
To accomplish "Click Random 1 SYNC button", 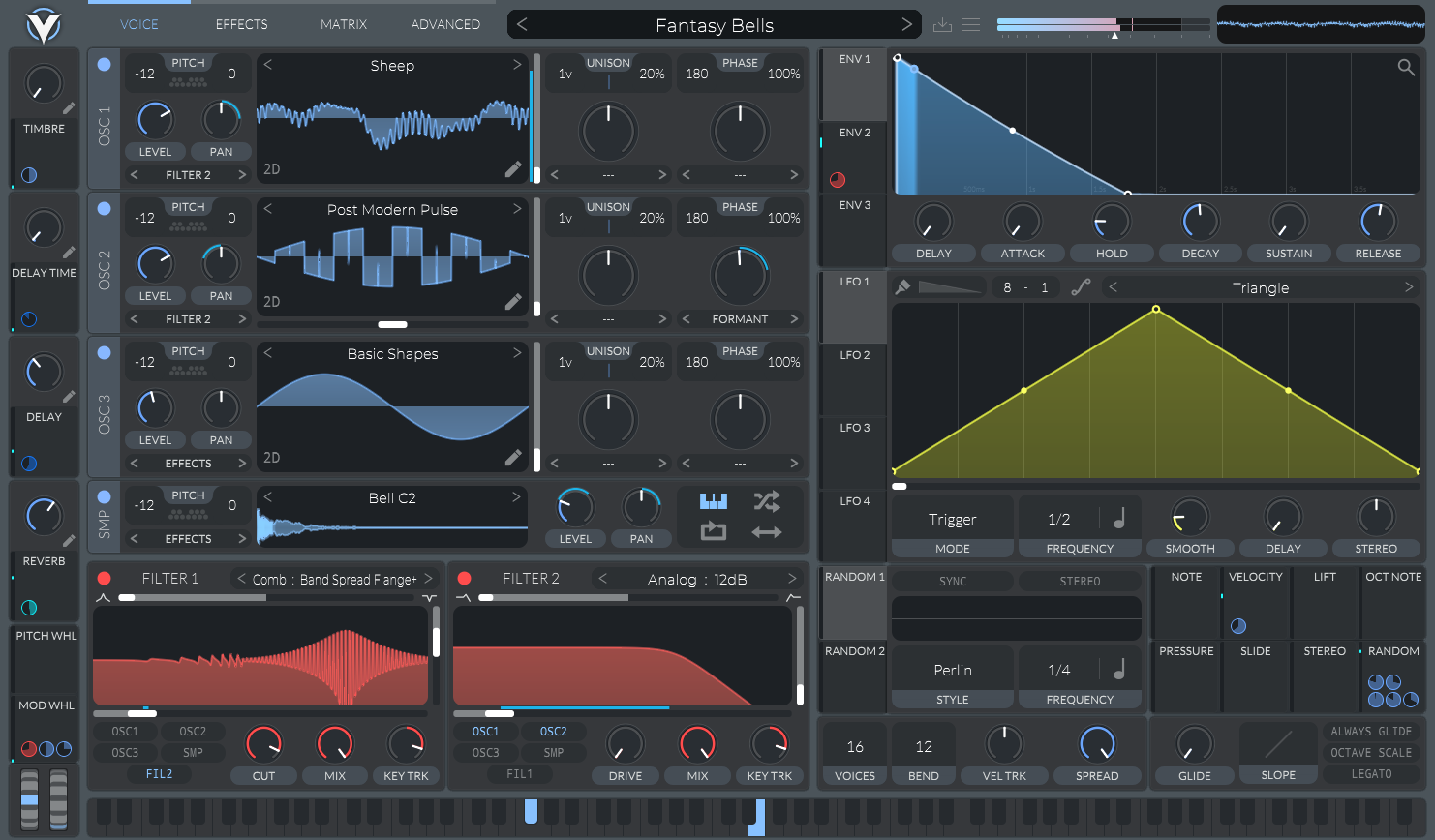I will [953, 582].
